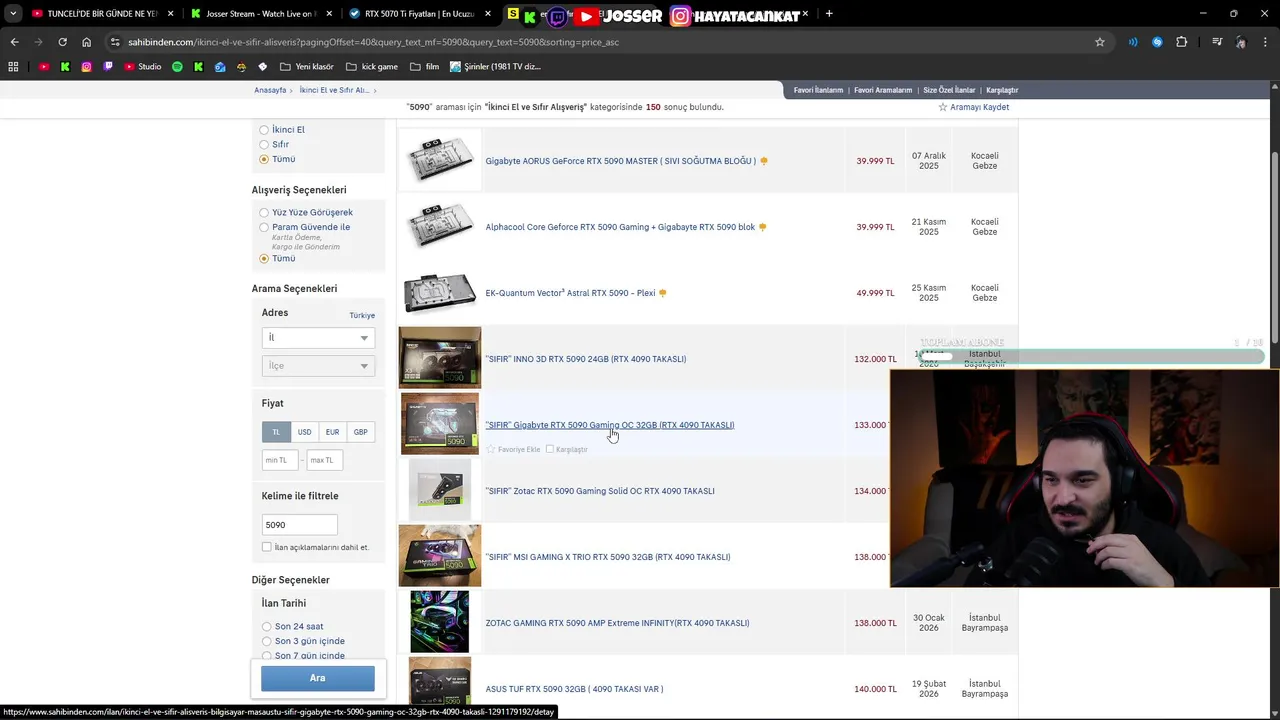The image size is (1280, 720).
Task: Click the badge icon after Gigabyte AORUS MASTER listing
Action: coord(764,161)
